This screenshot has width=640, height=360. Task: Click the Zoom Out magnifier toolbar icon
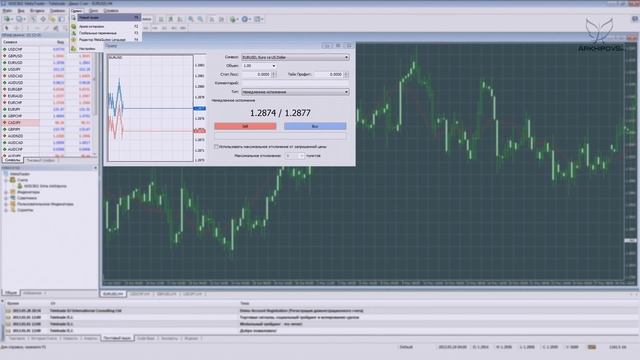[x=200, y=19]
